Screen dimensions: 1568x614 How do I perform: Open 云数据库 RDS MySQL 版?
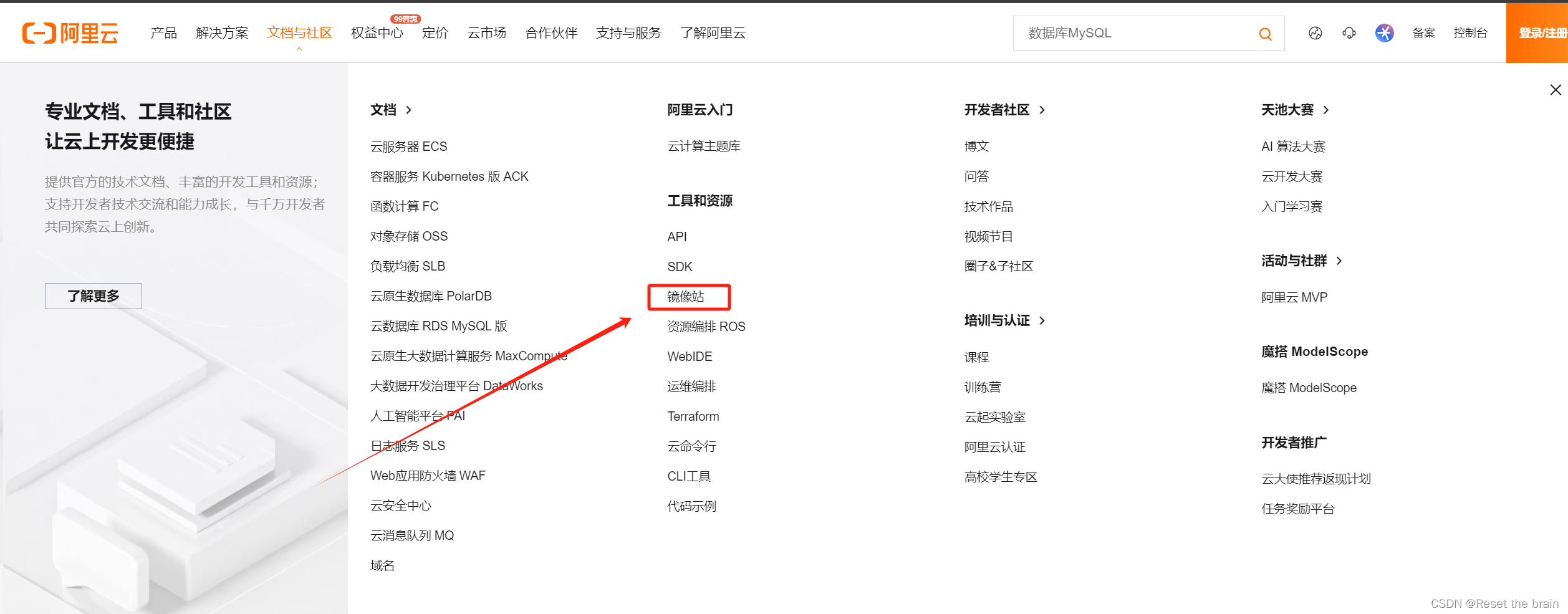pyautogui.click(x=439, y=326)
